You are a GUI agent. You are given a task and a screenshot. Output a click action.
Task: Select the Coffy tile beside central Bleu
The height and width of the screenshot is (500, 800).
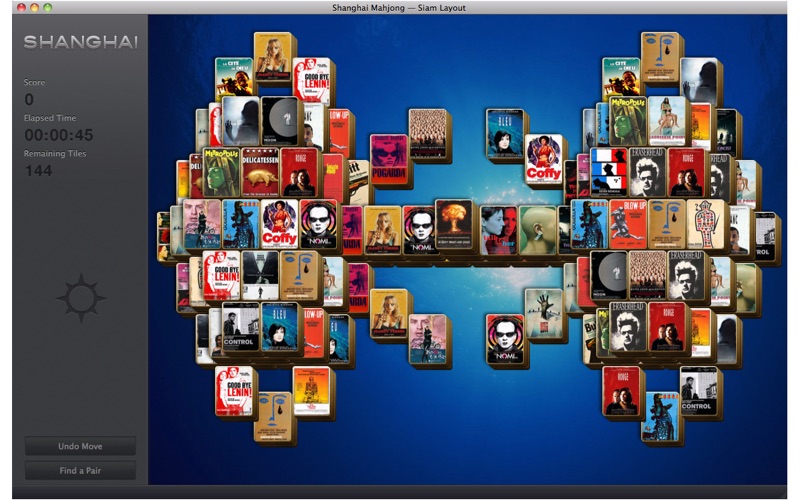click(543, 159)
